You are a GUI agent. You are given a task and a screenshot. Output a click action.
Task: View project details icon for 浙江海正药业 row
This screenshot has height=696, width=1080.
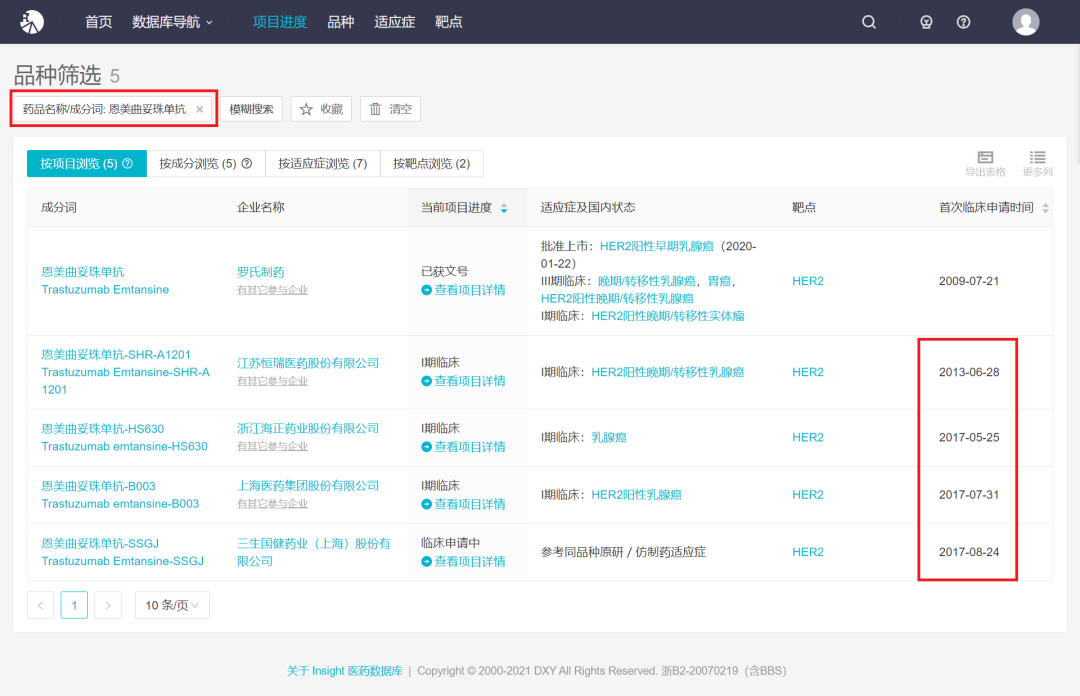tap(426, 447)
